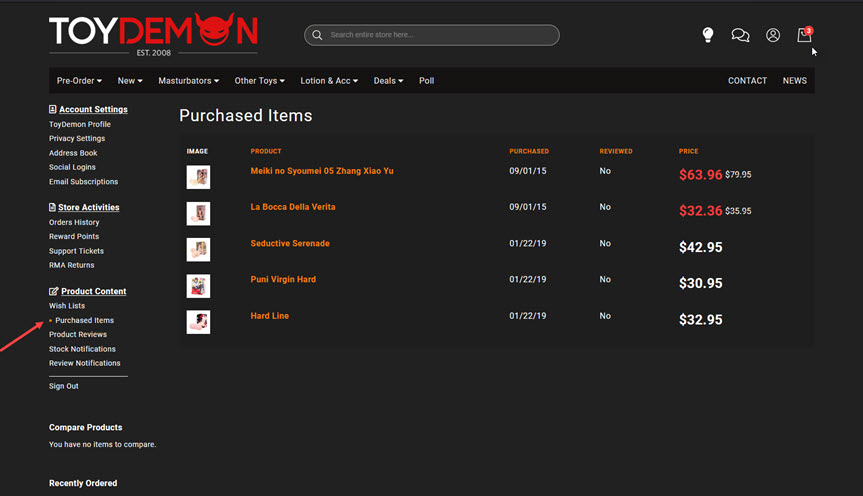Click the $32.36 sale price
The width and height of the screenshot is (863, 496).
pos(701,210)
